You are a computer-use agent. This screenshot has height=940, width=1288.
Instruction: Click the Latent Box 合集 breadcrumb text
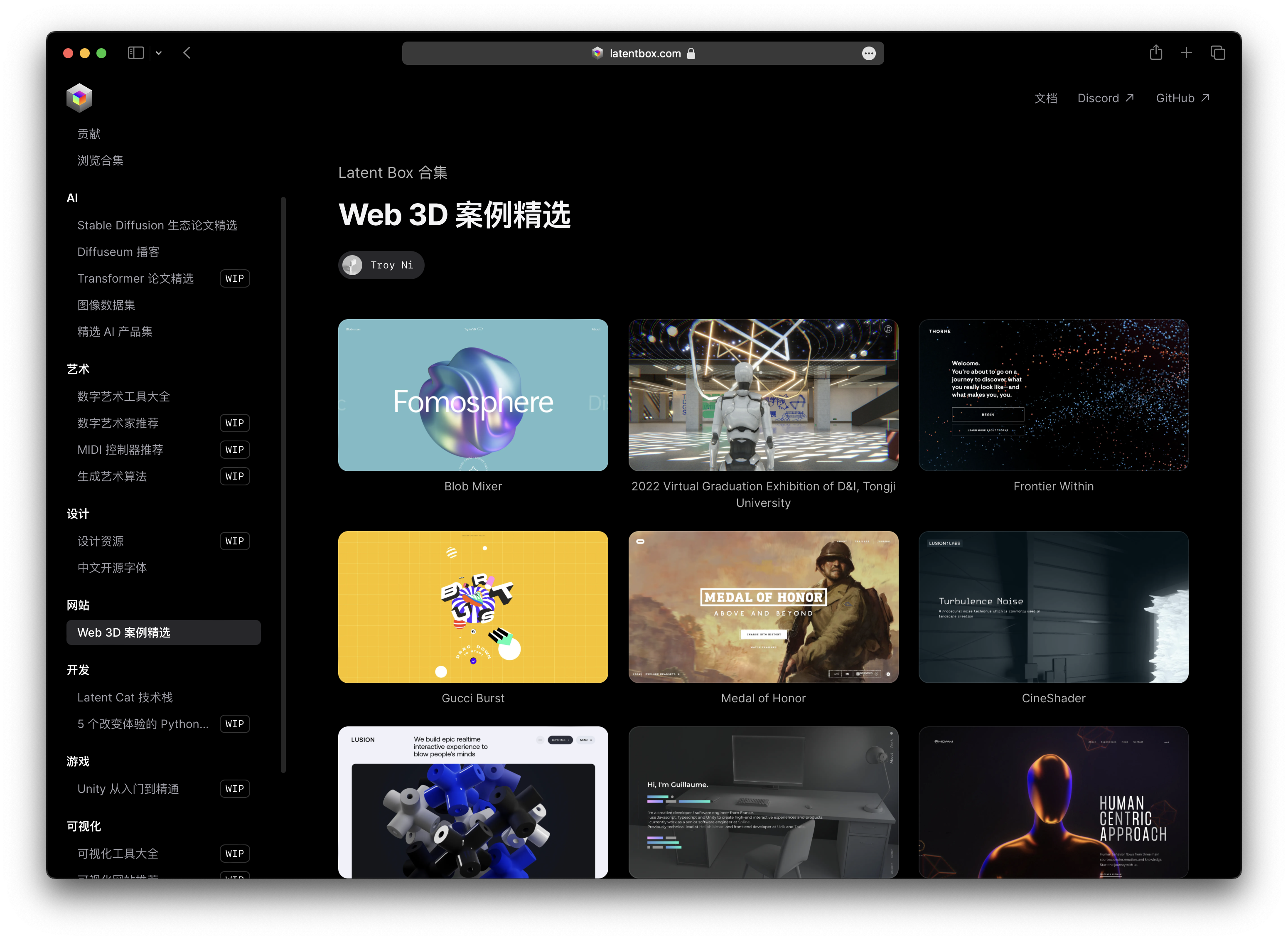(393, 173)
